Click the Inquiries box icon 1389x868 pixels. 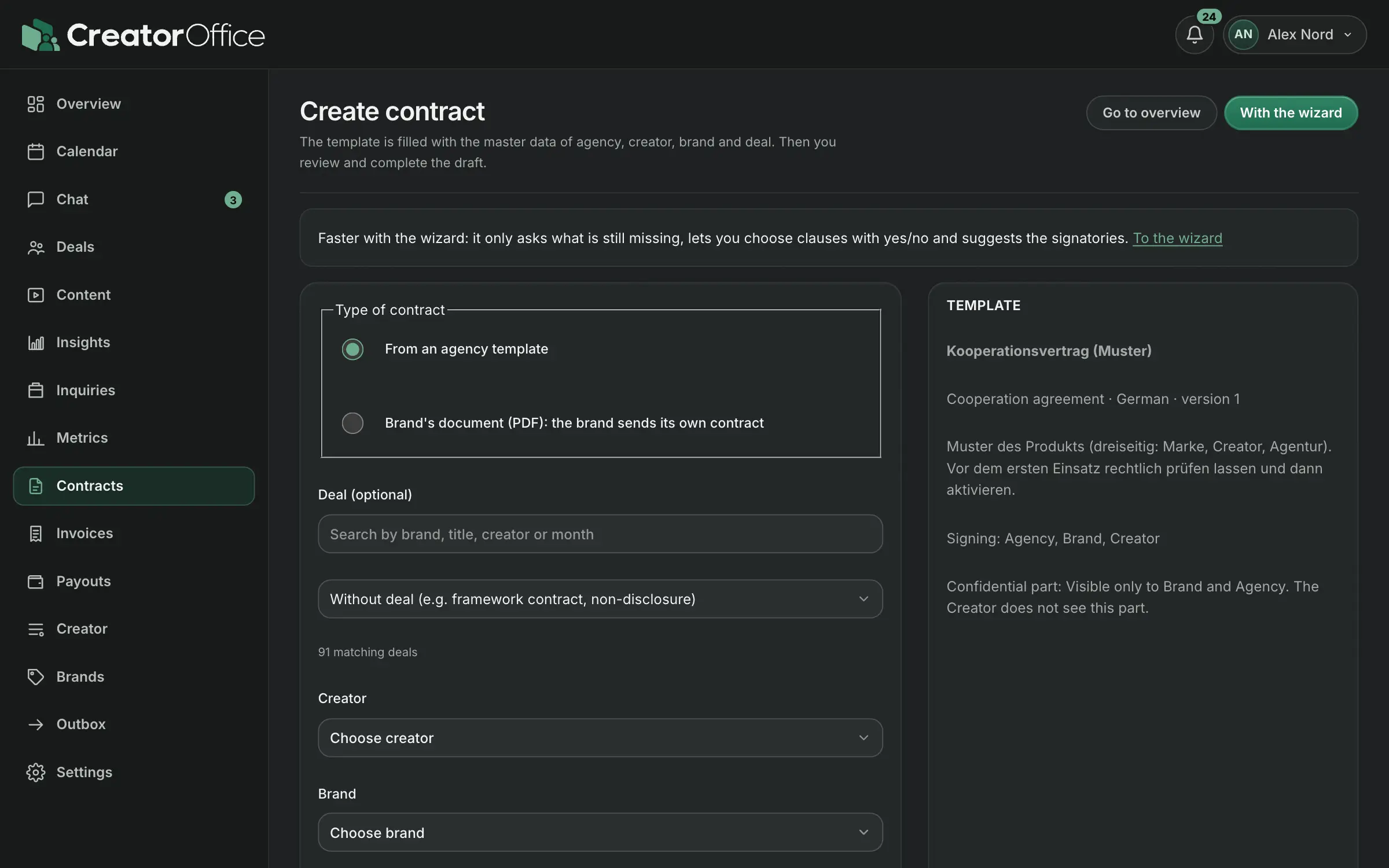pos(36,391)
